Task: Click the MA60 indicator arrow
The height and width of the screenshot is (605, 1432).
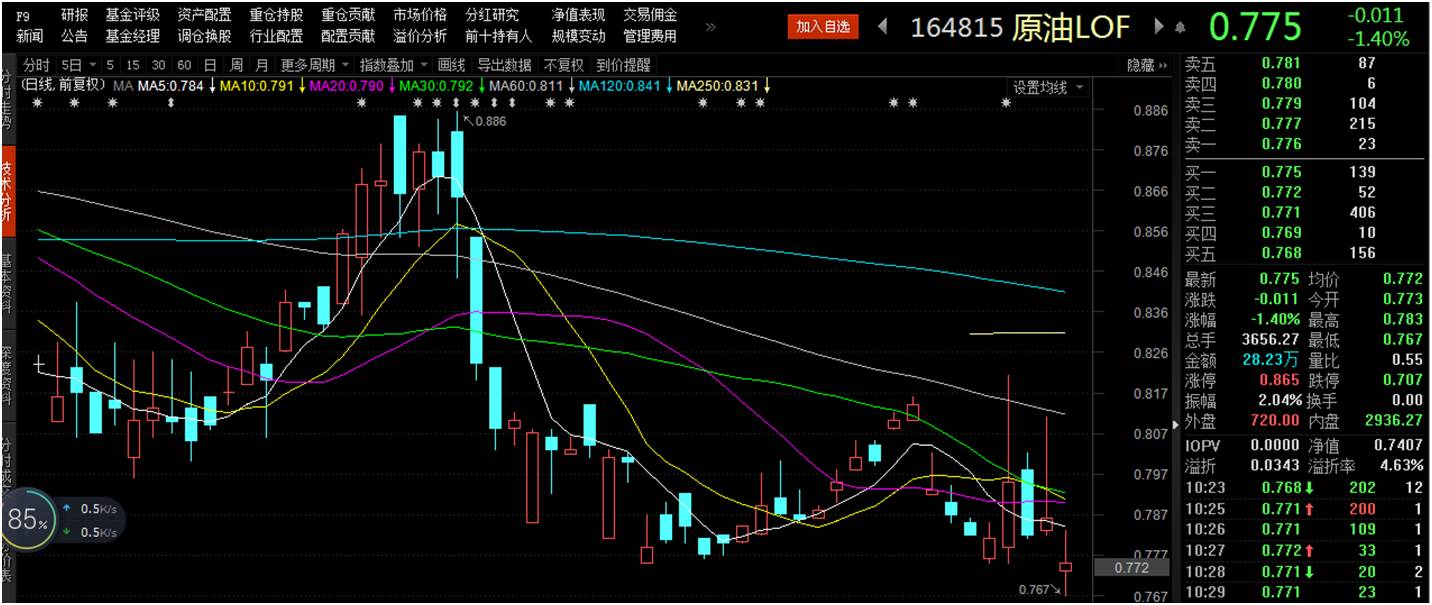Action: pos(571,86)
